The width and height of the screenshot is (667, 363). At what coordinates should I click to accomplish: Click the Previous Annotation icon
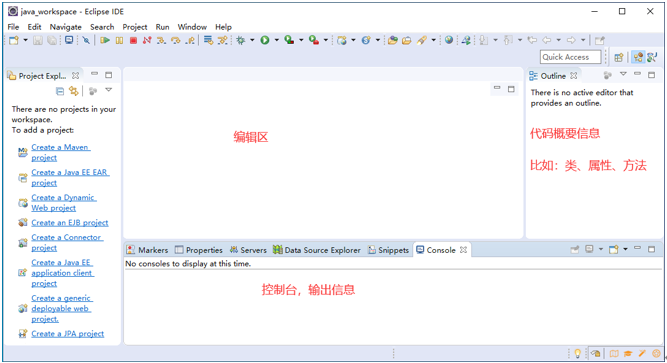[x=508, y=40]
